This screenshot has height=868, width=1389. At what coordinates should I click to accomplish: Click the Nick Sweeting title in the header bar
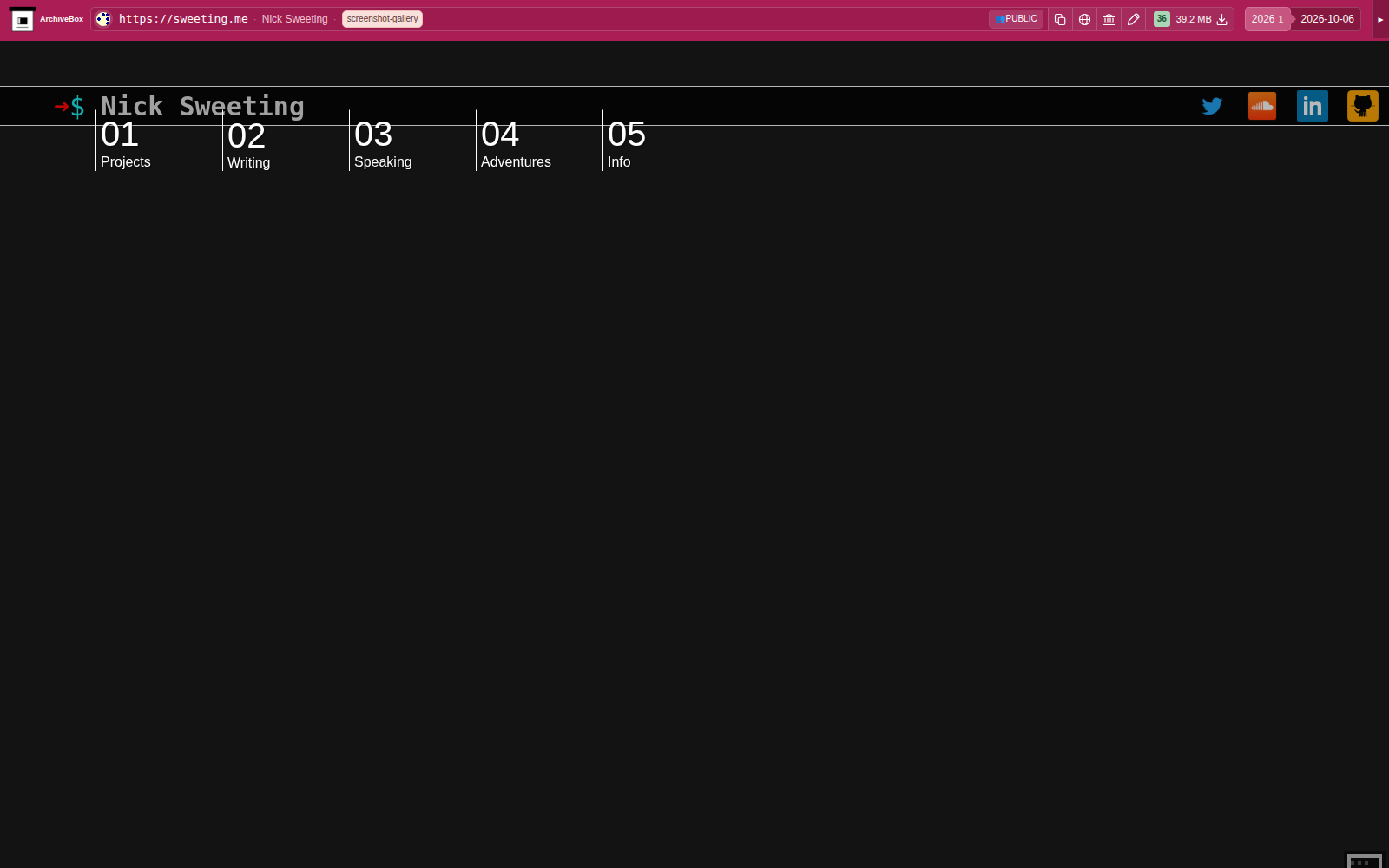(294, 19)
